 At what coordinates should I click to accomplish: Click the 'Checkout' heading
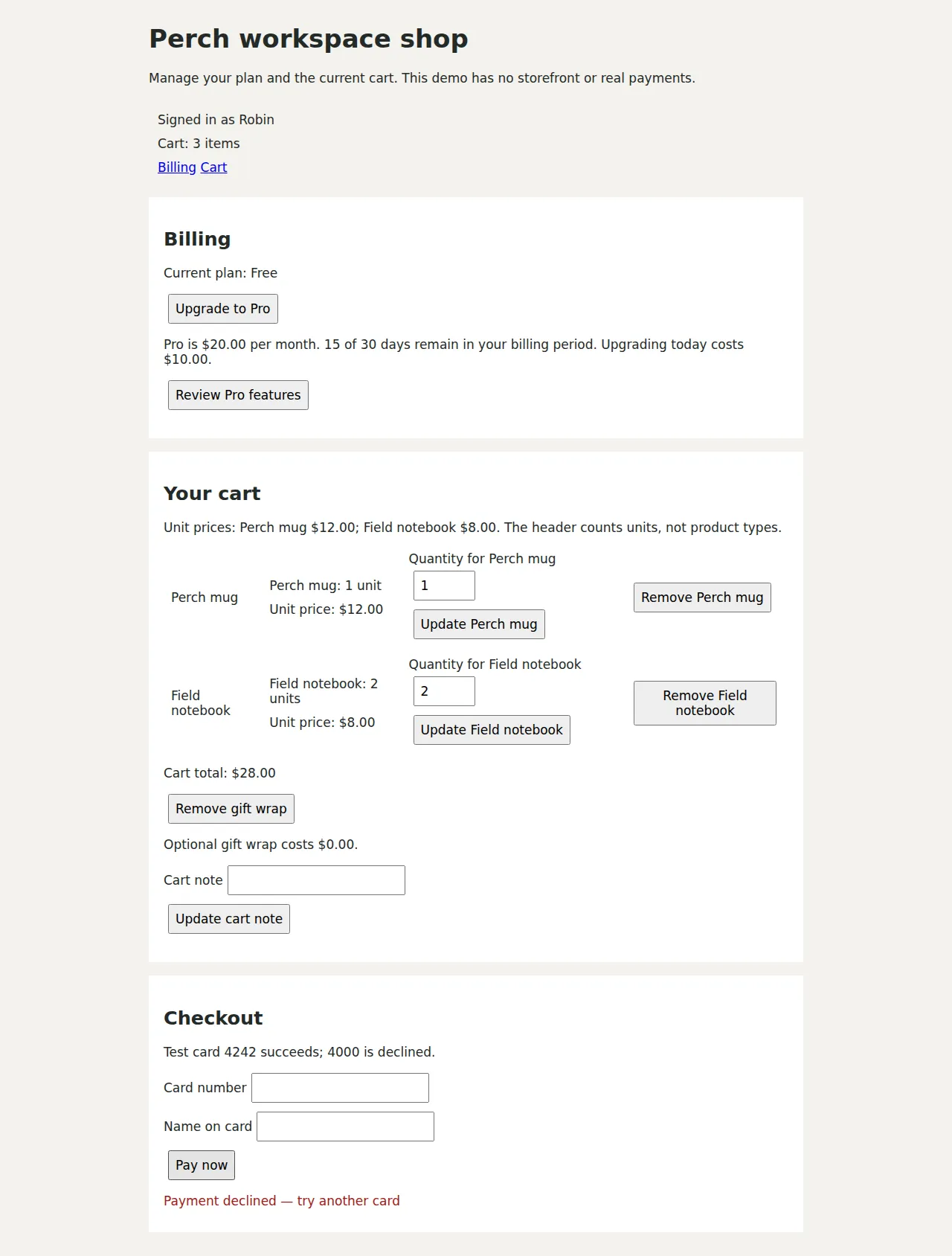[x=213, y=1018]
